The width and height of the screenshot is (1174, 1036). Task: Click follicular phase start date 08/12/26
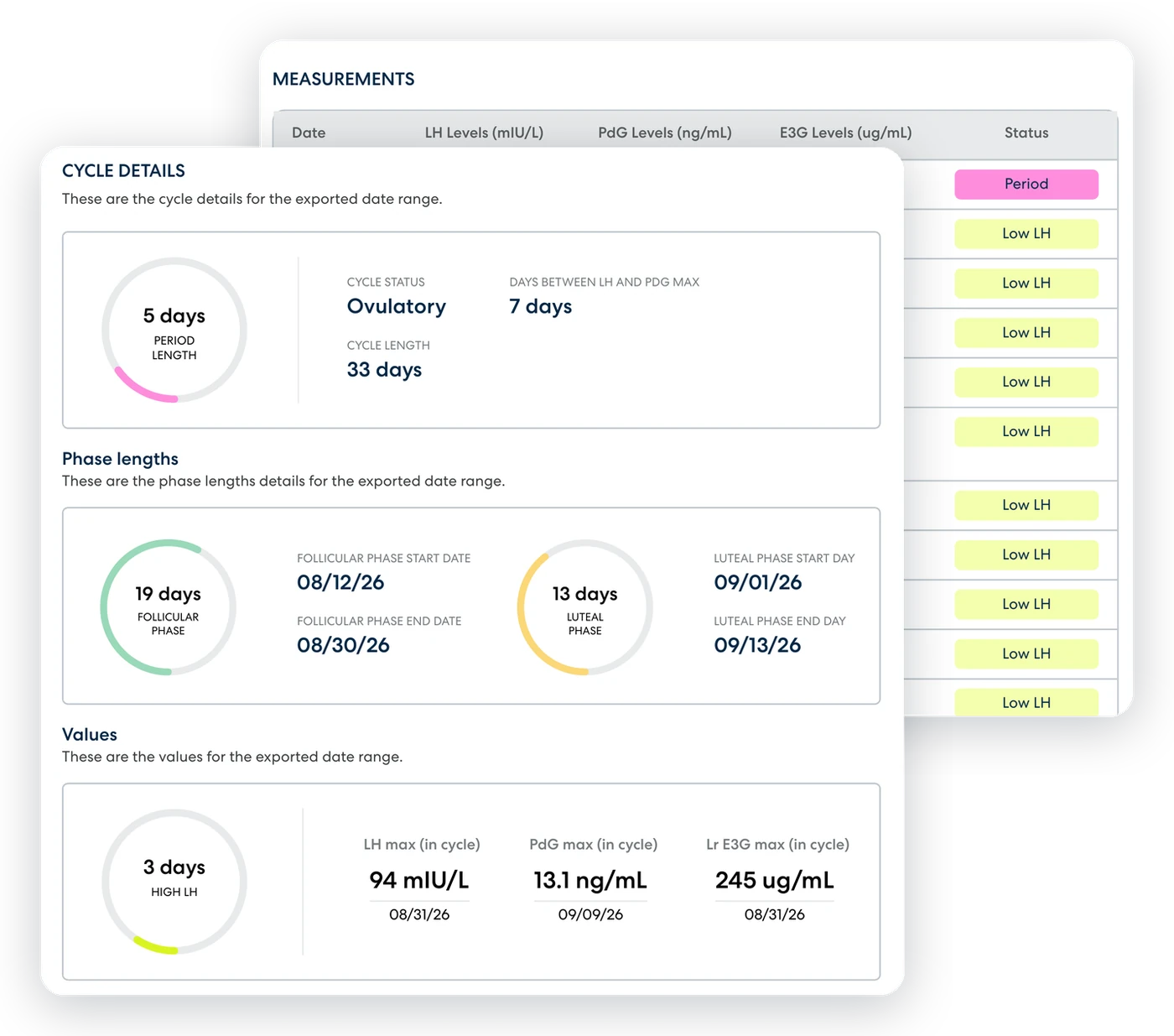[340, 582]
